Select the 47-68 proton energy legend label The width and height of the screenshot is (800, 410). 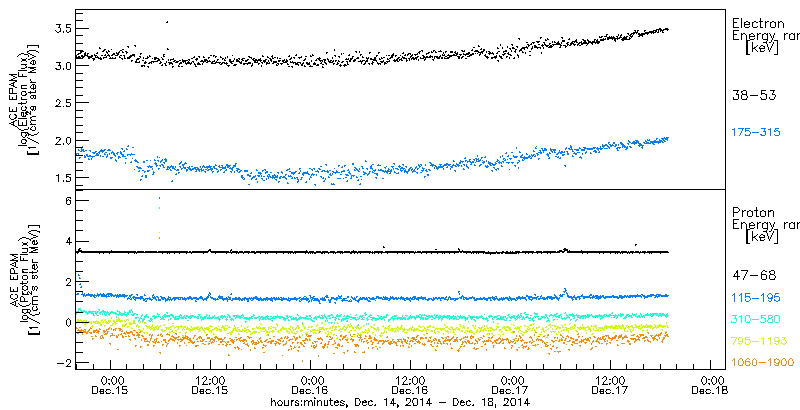pos(754,276)
